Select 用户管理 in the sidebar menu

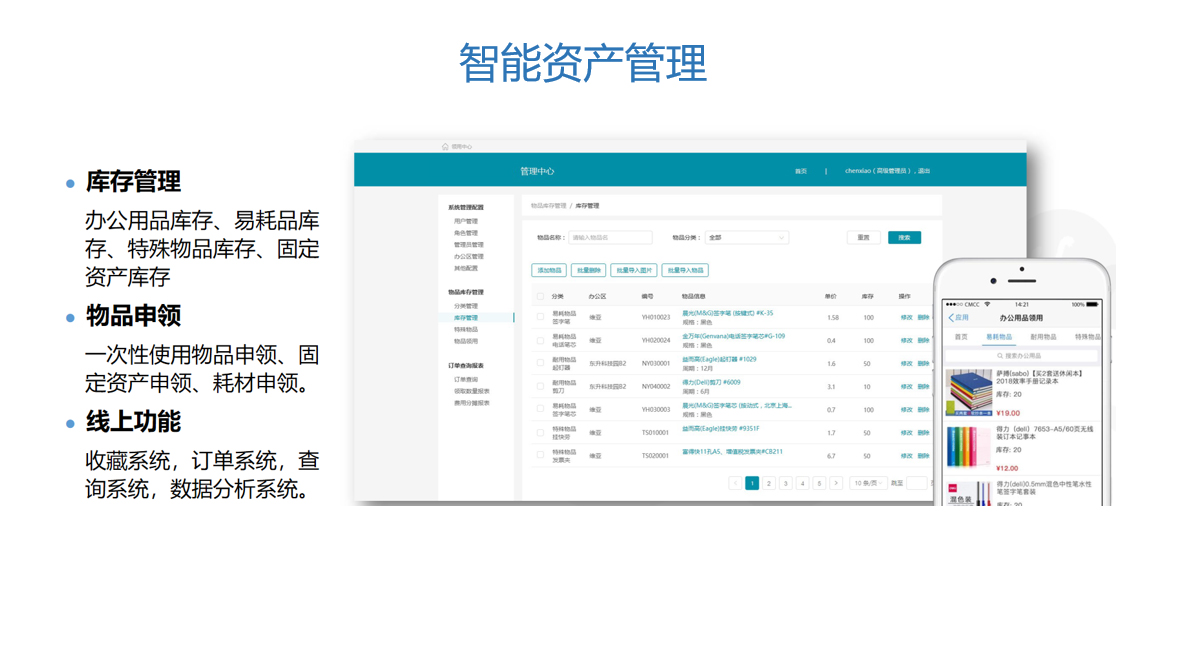[x=466, y=221]
